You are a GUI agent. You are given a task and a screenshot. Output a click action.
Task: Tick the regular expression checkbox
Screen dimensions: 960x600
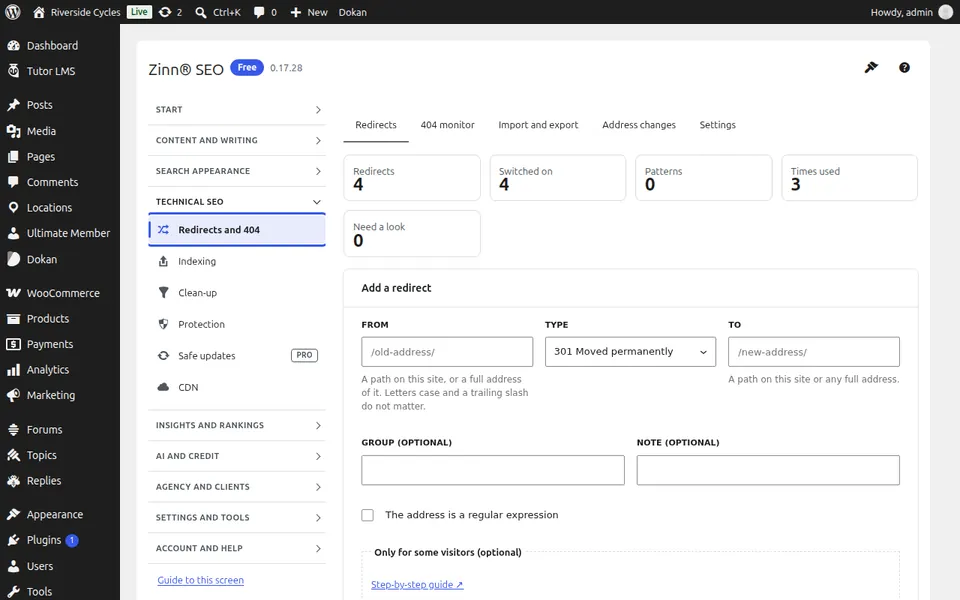(x=367, y=515)
